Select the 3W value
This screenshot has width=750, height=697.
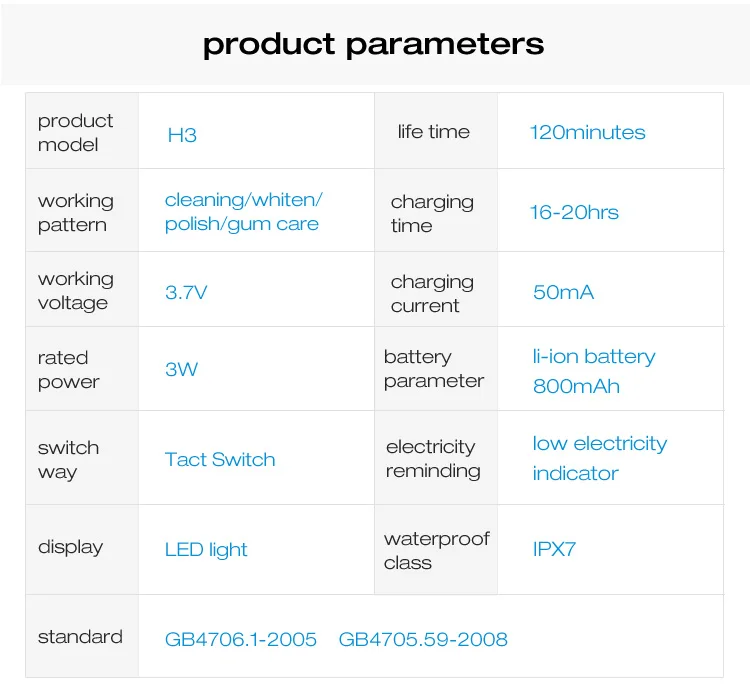point(181,369)
